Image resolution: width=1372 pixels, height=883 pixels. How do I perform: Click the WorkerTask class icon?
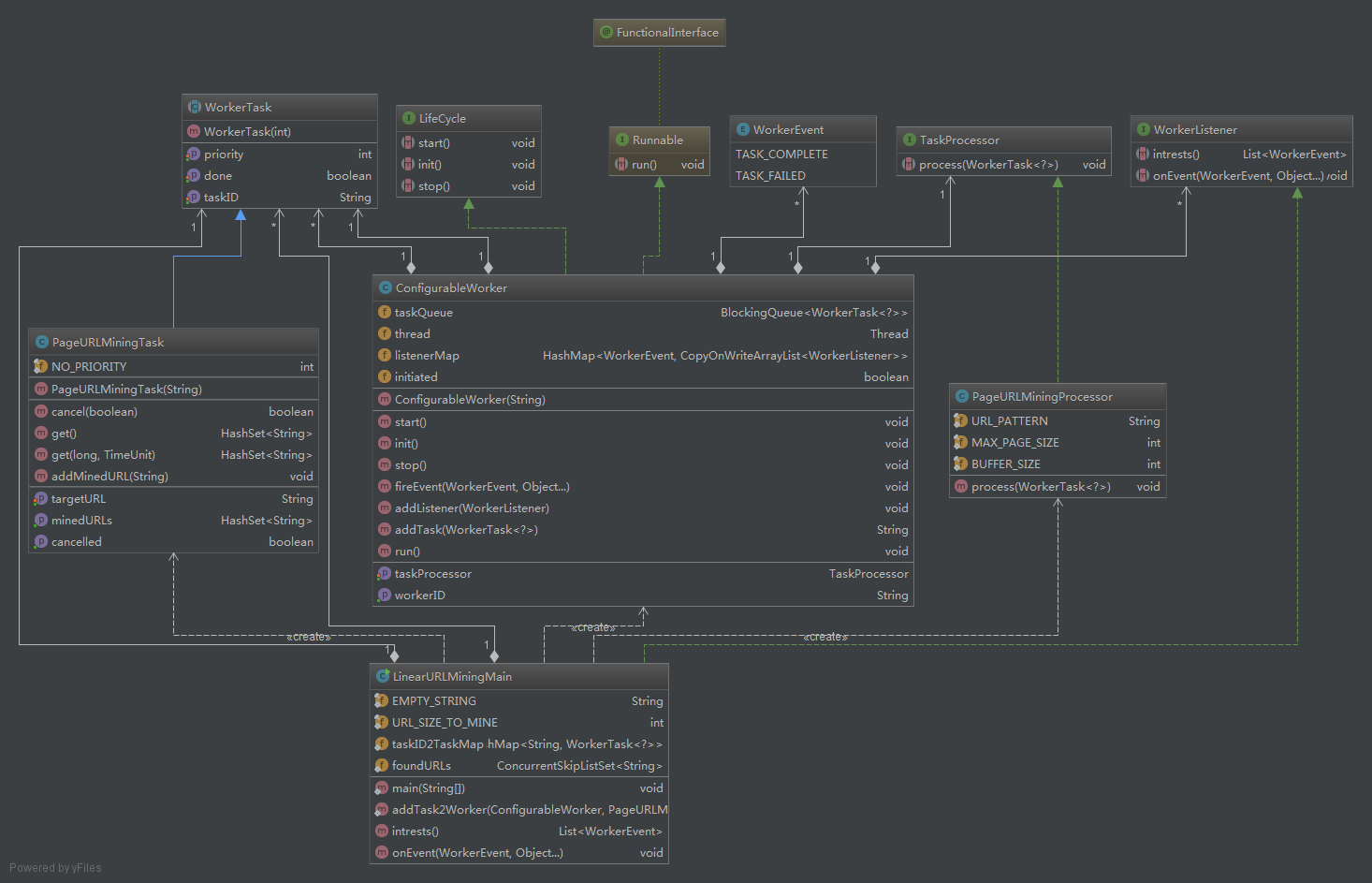pos(195,107)
